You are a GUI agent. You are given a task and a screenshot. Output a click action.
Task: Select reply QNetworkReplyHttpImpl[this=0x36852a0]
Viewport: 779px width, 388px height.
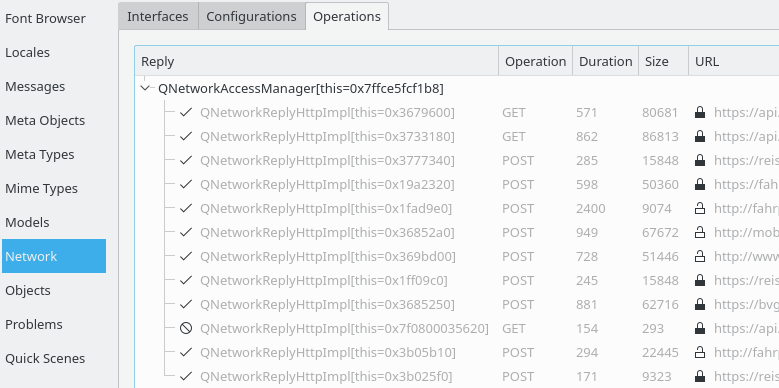click(327, 233)
